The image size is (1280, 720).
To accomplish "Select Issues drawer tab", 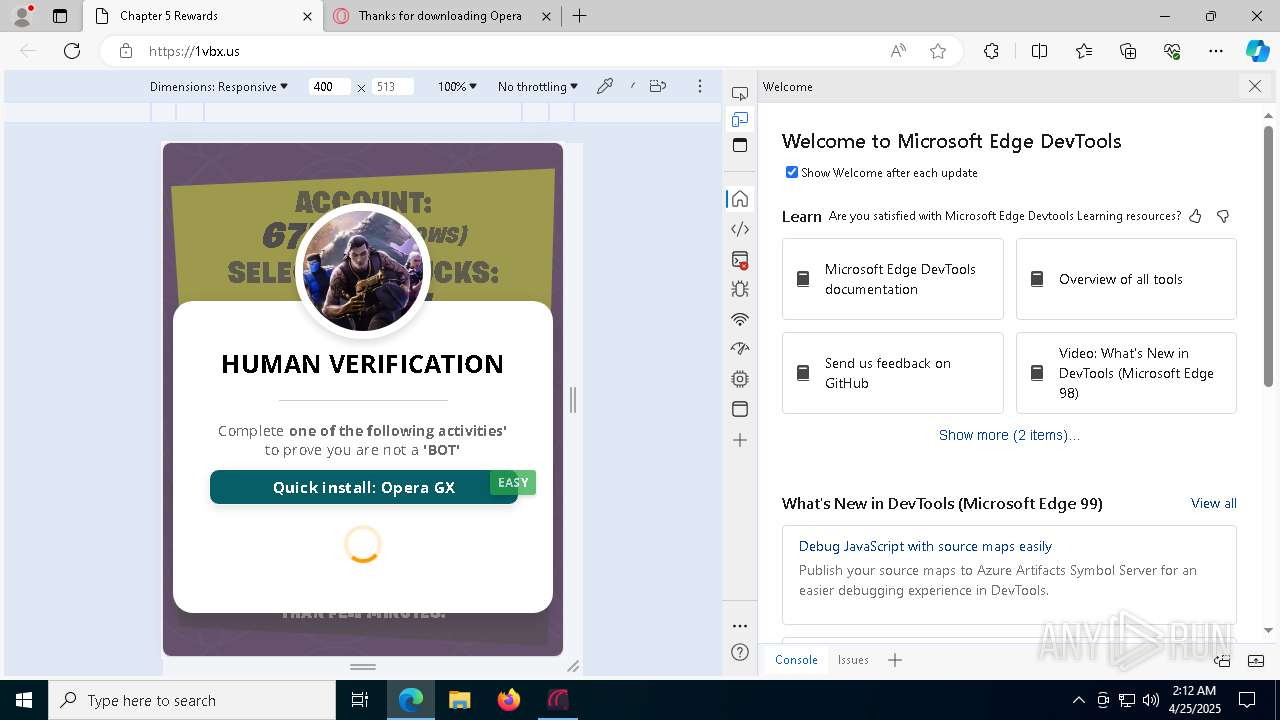I will [853, 660].
